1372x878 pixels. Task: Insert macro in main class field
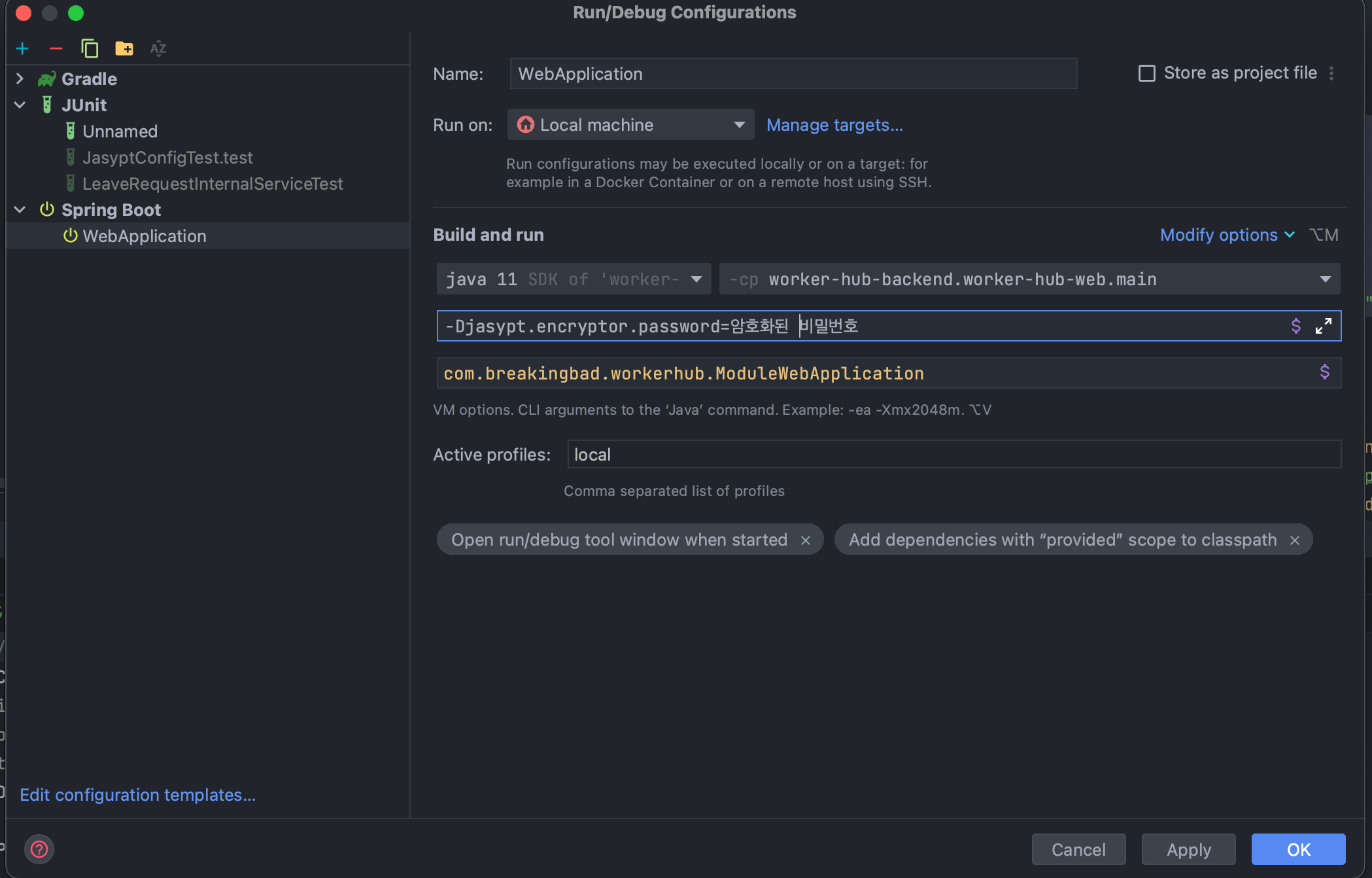pos(1324,372)
